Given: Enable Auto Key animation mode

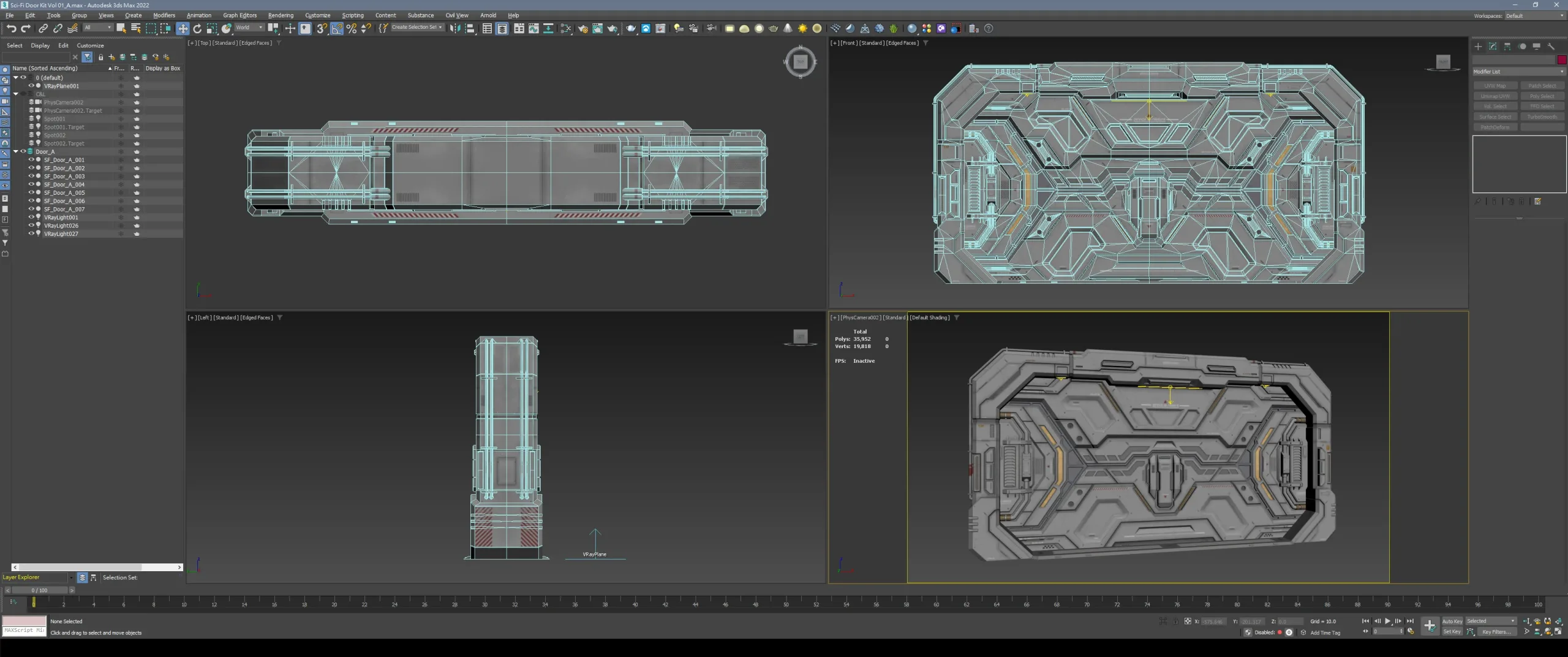Looking at the screenshot, I should pos(1452,621).
